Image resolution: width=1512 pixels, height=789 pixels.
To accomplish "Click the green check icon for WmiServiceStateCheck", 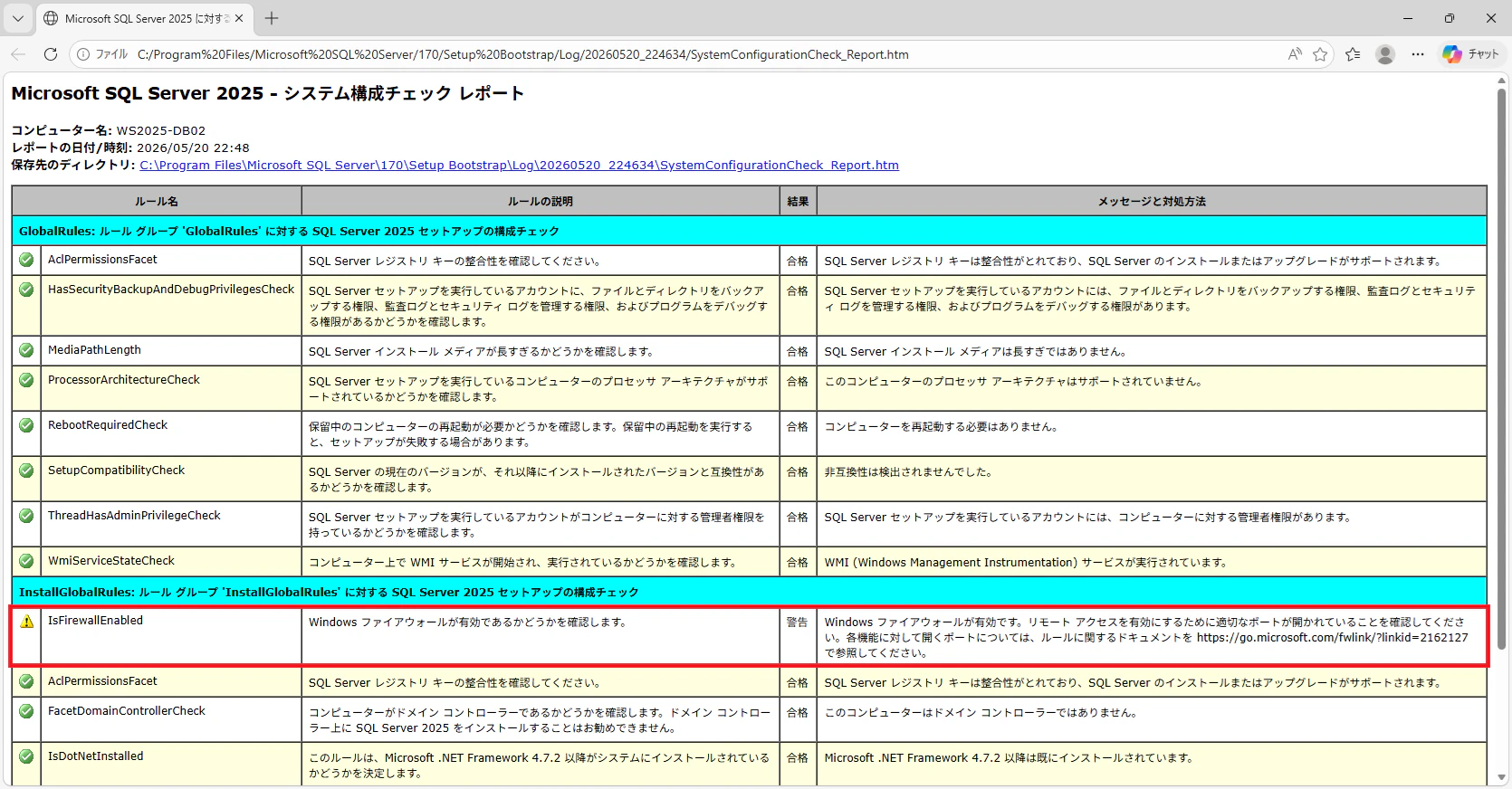I will coord(26,561).
